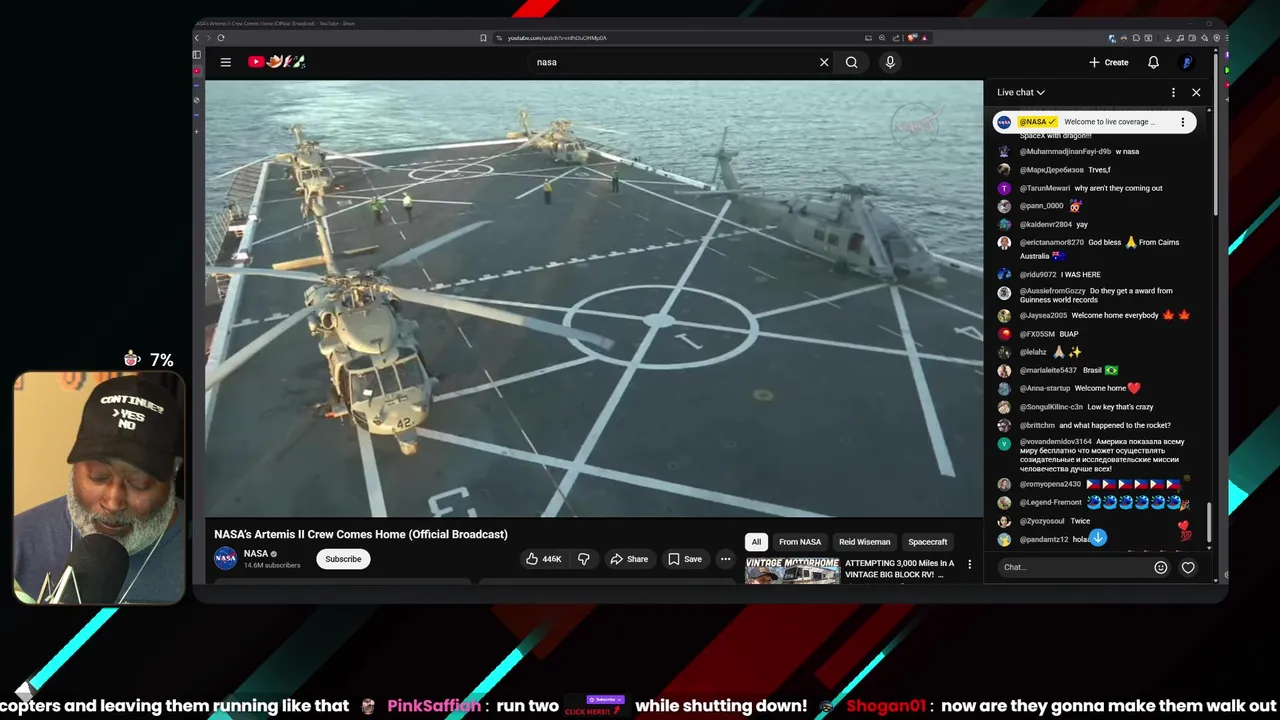The image size is (1280, 720).
Task: Open pinned NASA message options menu
Action: pyautogui.click(x=1182, y=122)
